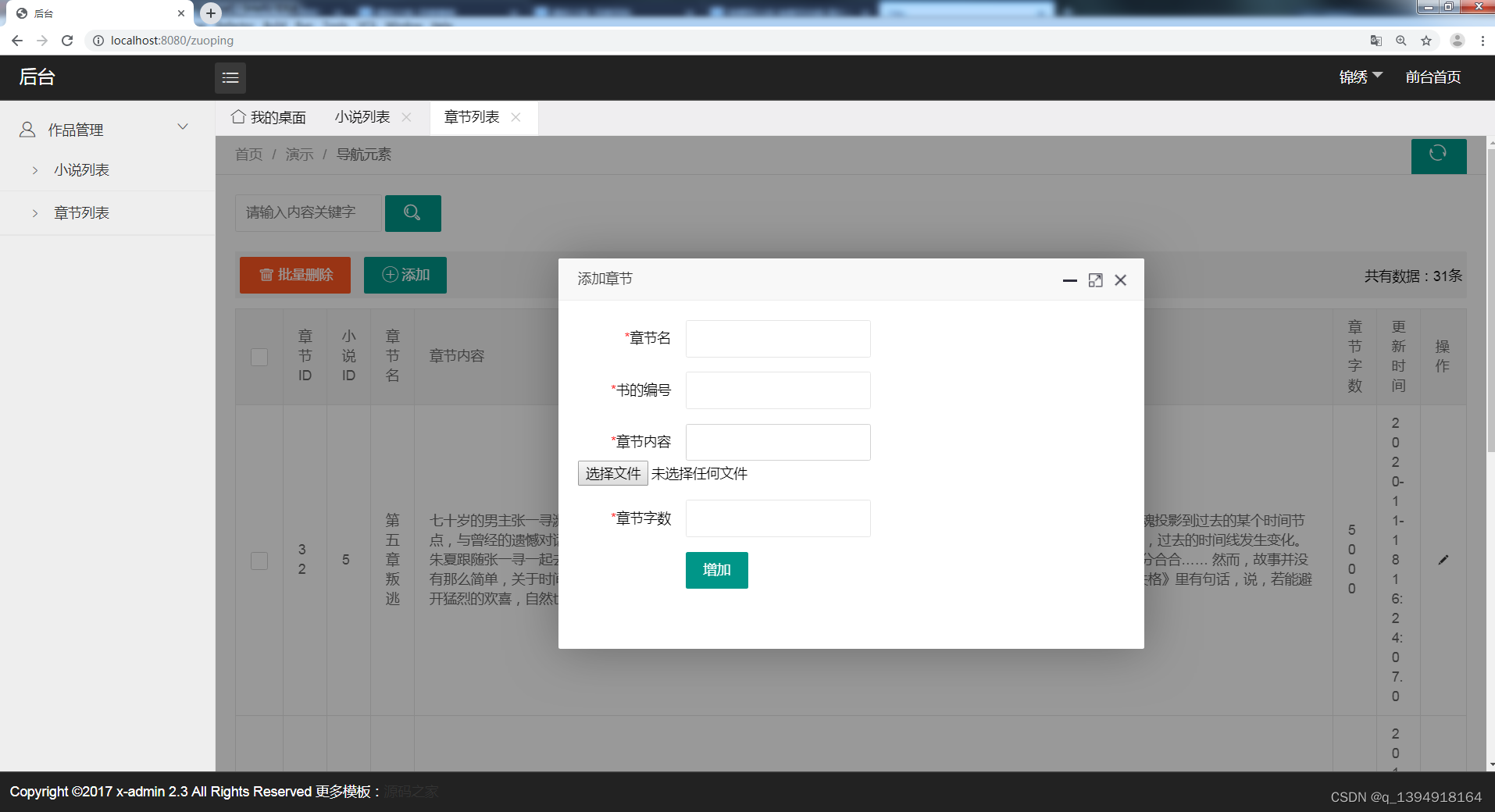Click the browser back arrow

tap(16, 41)
